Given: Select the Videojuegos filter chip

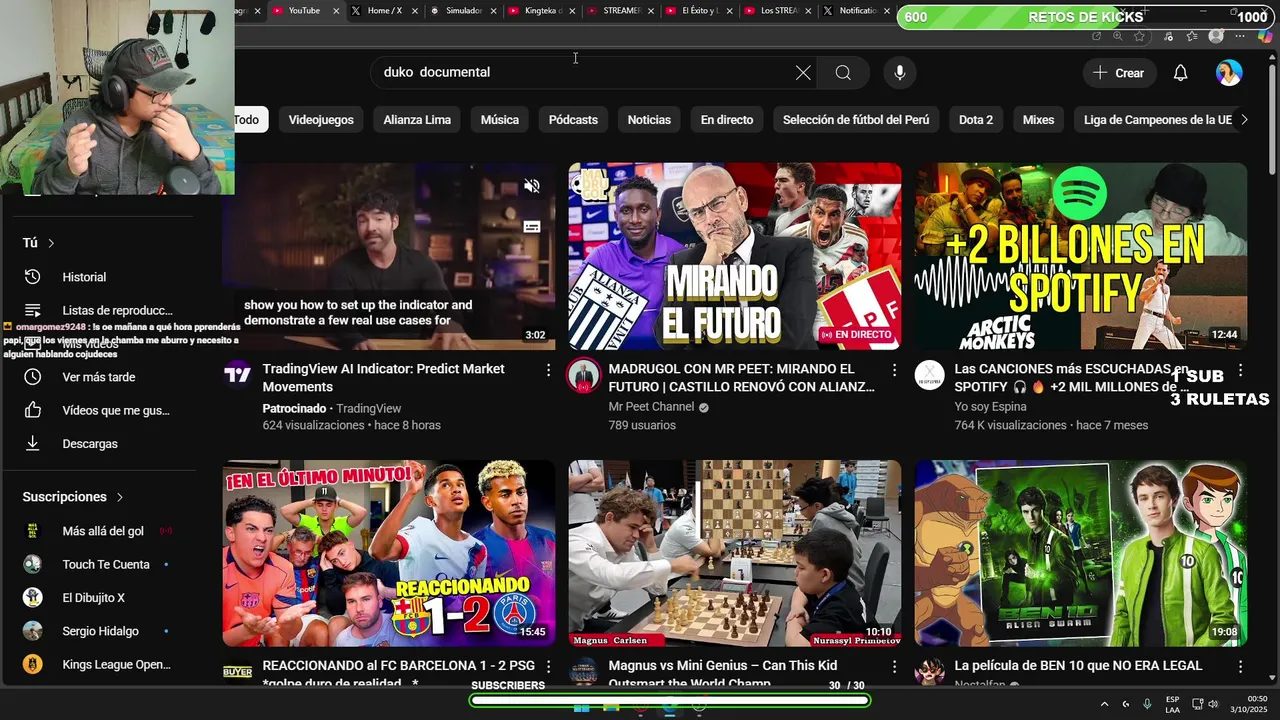Looking at the screenshot, I should click(x=321, y=120).
